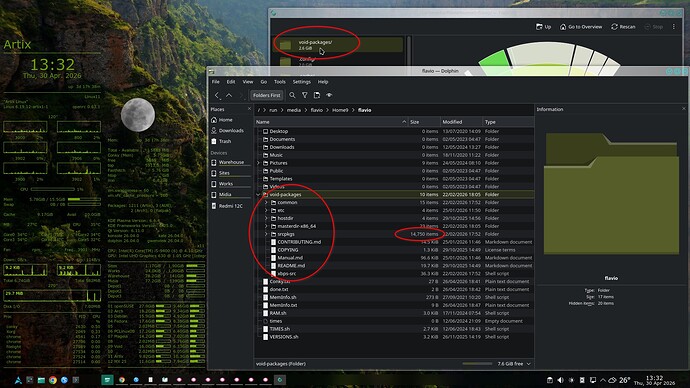Select the VERSIONS.sh file

[x=394, y=337]
